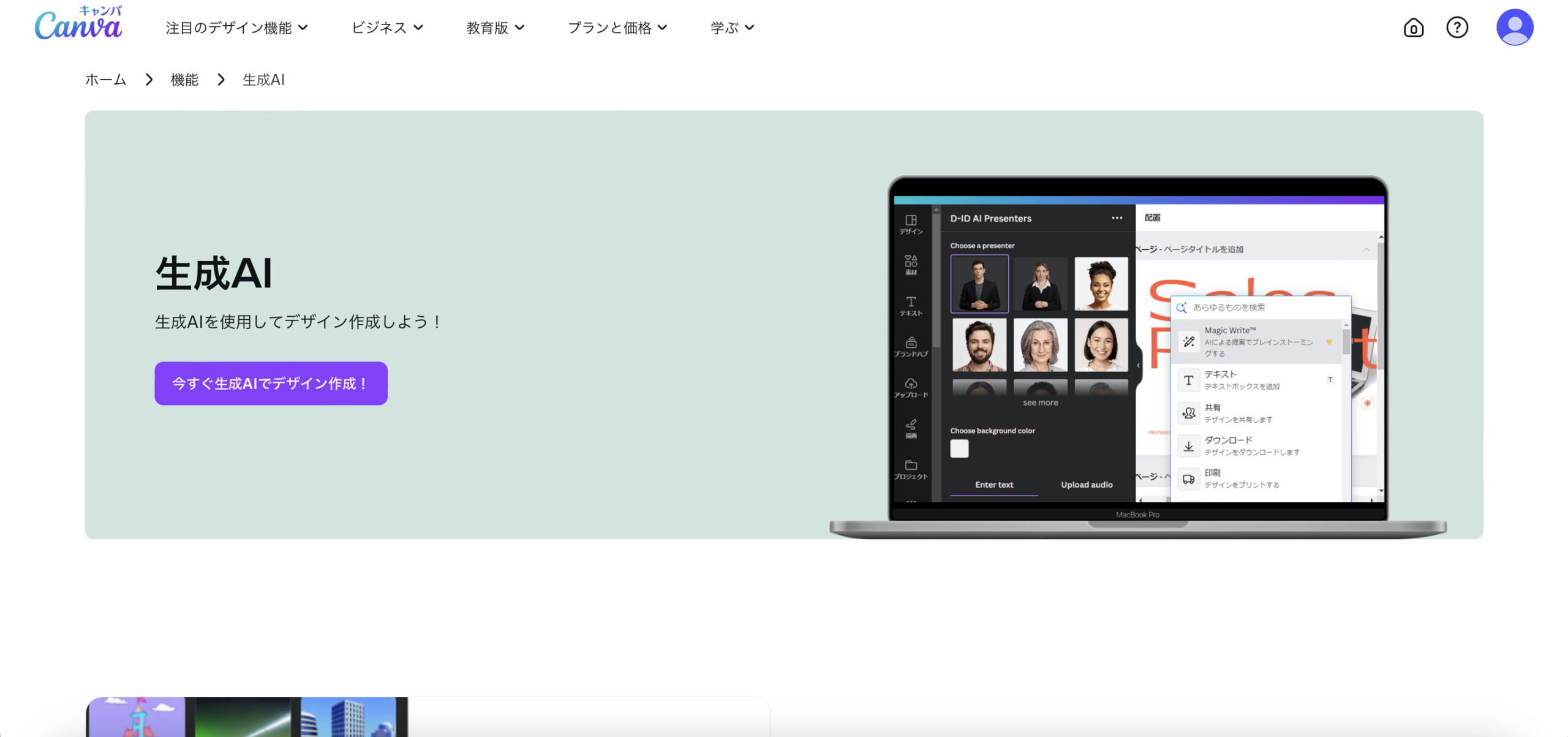The width and height of the screenshot is (1568, 737).
Task: Select 描画 draw icon in mockup sidebar
Action: click(911, 428)
